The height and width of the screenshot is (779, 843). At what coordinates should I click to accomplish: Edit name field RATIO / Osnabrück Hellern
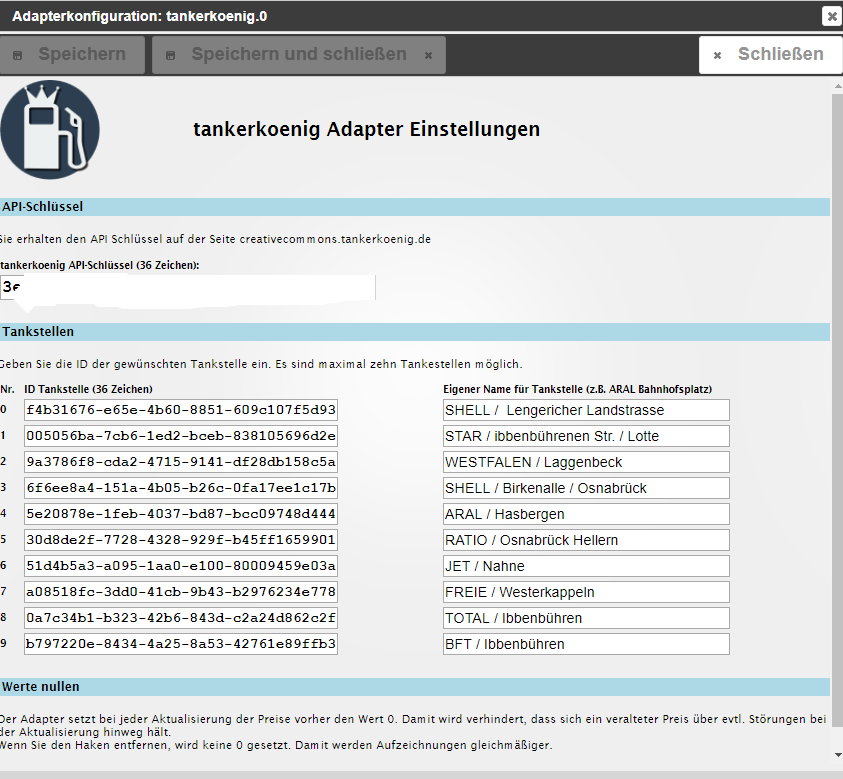point(586,539)
